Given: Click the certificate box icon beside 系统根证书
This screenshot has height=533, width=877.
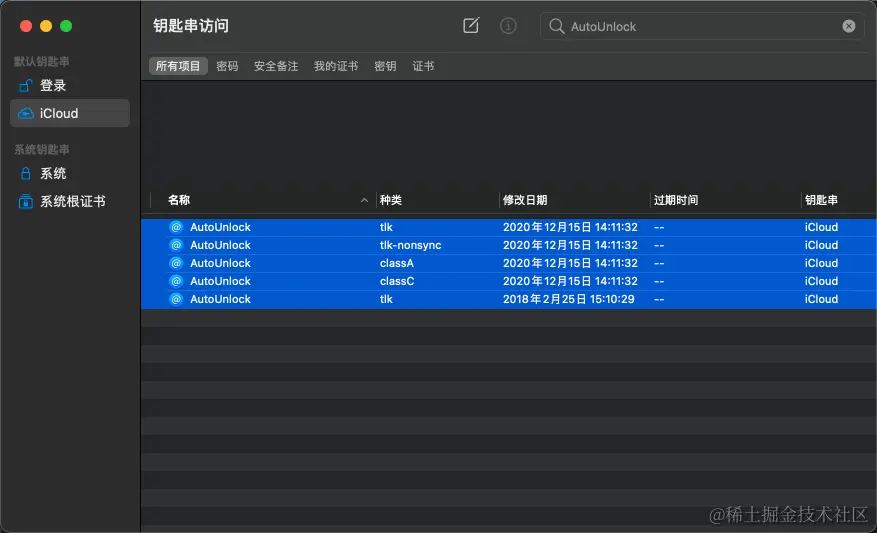Looking at the screenshot, I should click(26, 201).
